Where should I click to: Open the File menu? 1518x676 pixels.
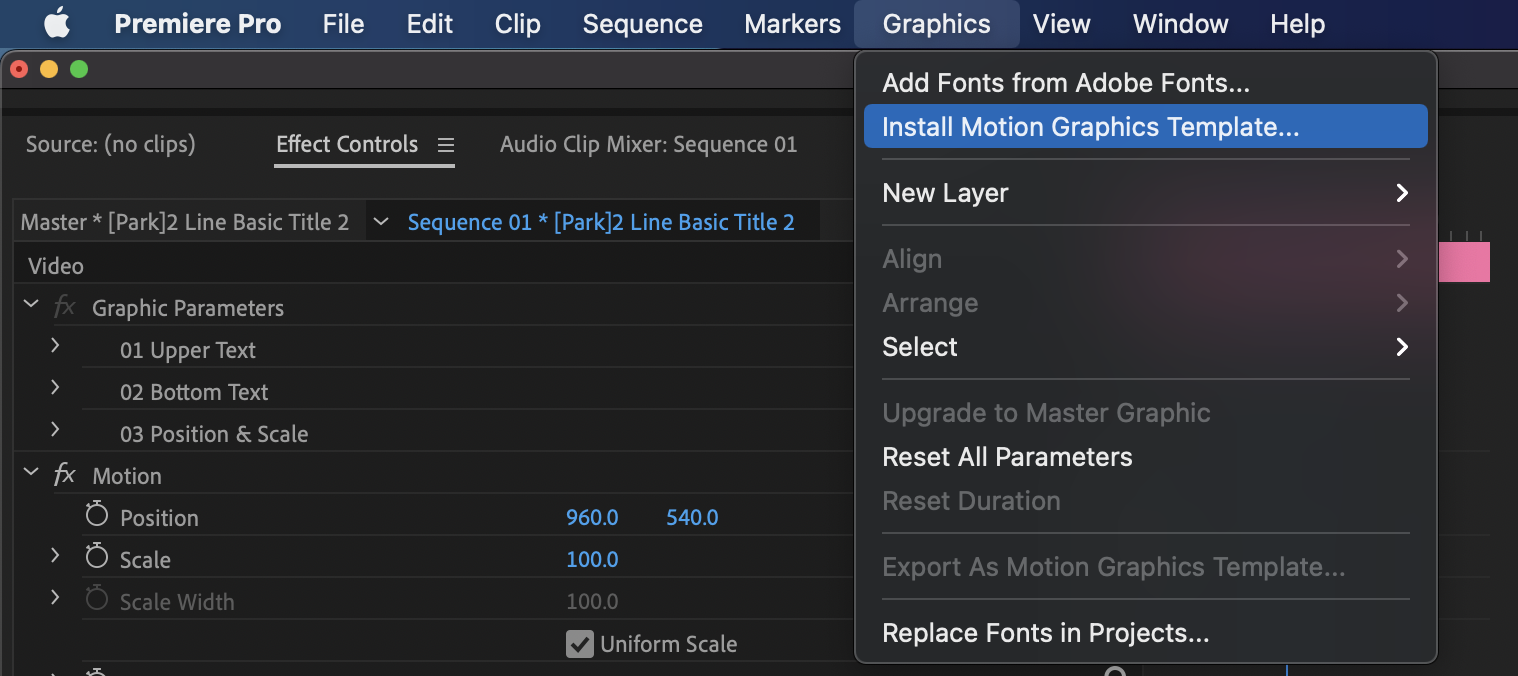pyautogui.click(x=344, y=24)
